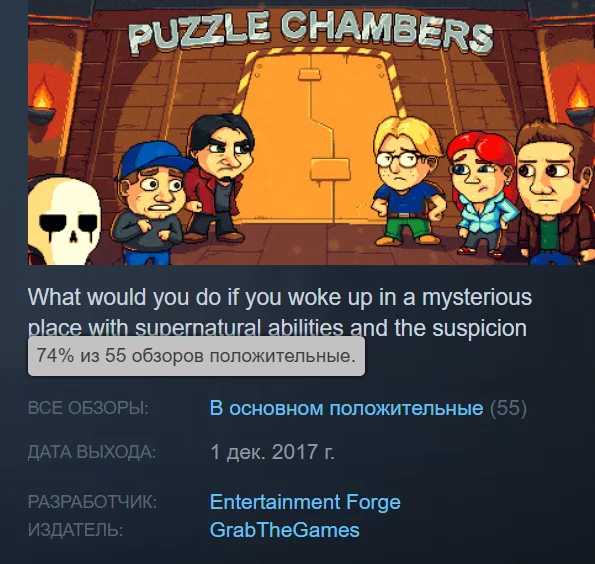Click the left wall torch flame
The width and height of the screenshot is (595, 564).
click(x=42, y=93)
